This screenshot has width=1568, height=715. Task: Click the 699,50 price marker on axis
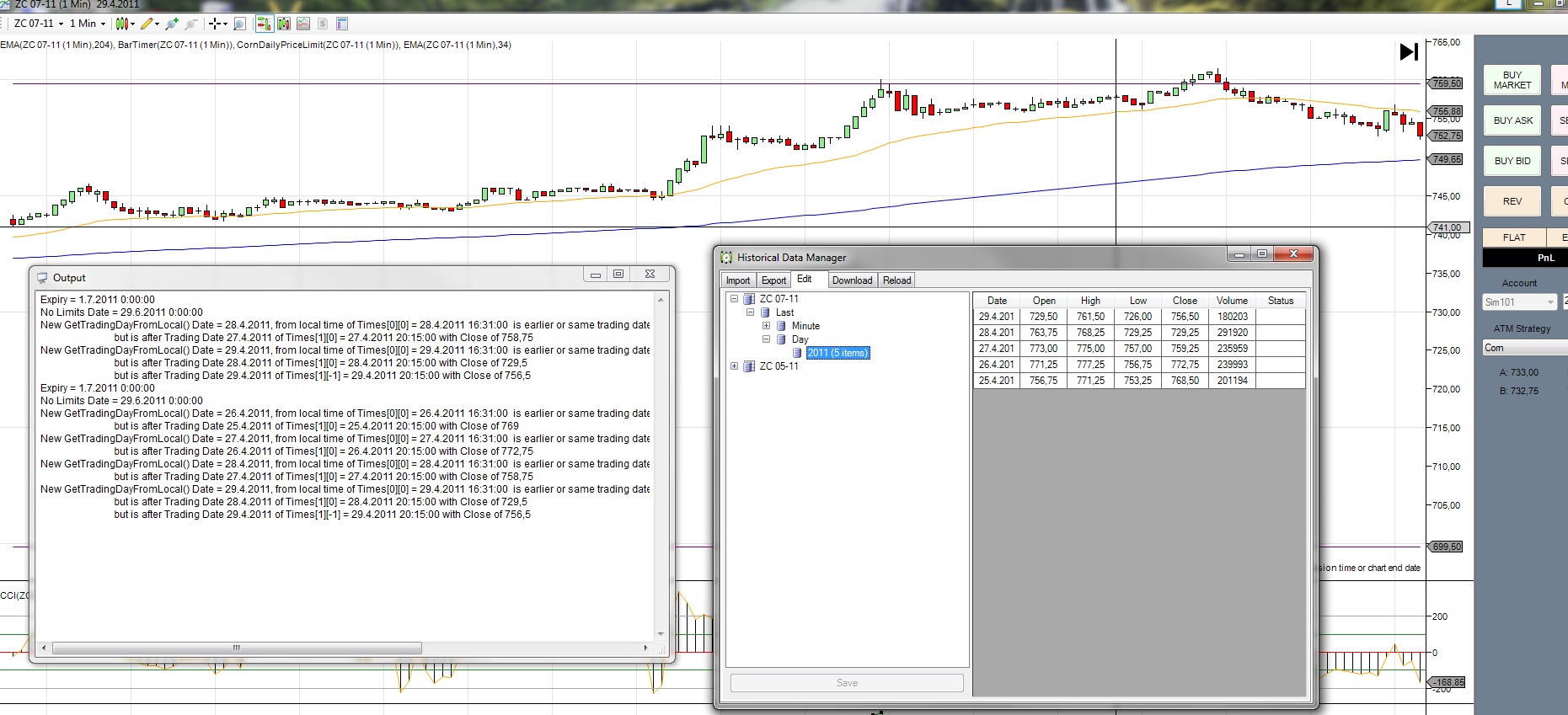(x=1447, y=547)
